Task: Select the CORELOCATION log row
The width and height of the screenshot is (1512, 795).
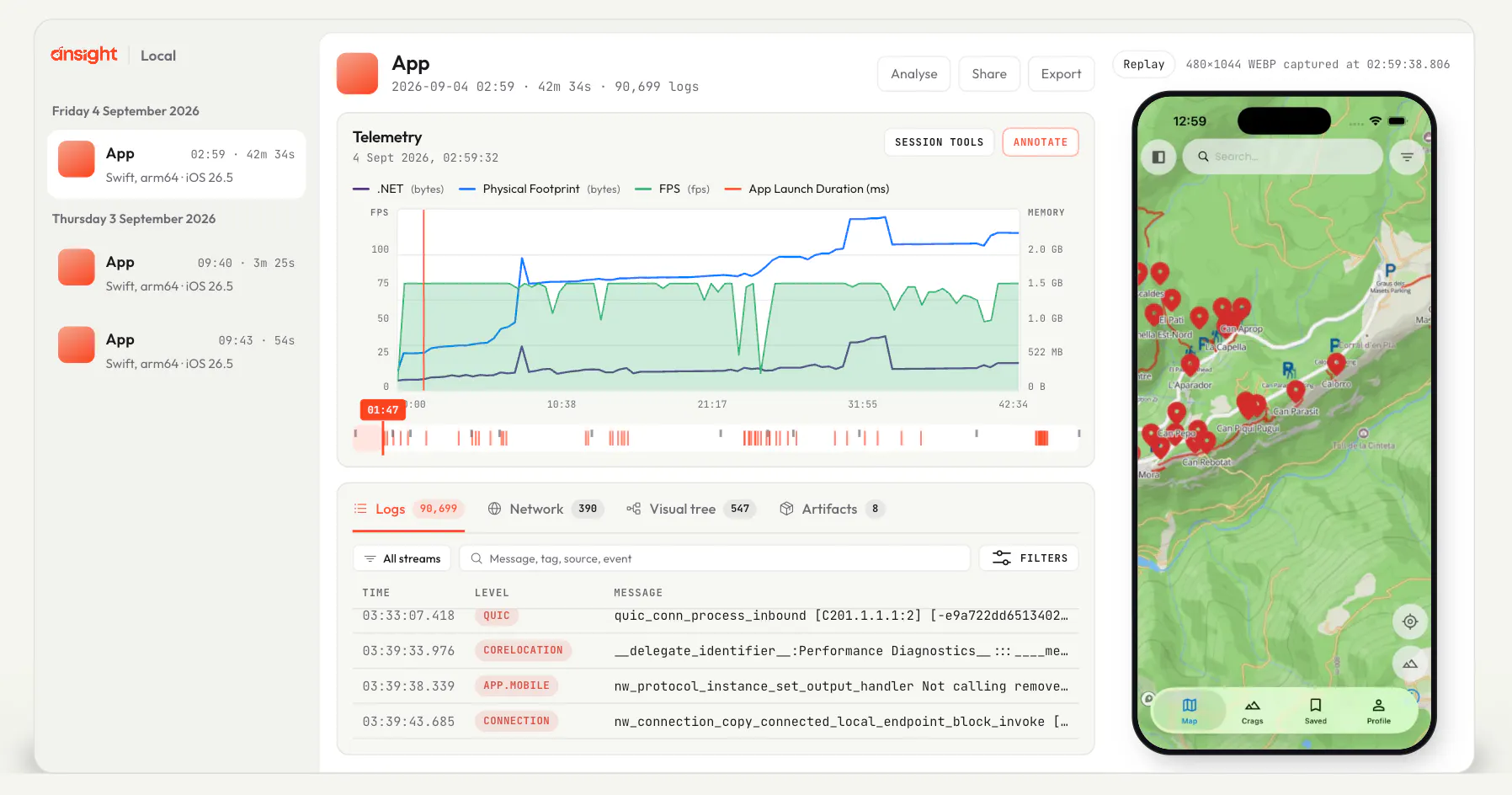Action: point(716,651)
